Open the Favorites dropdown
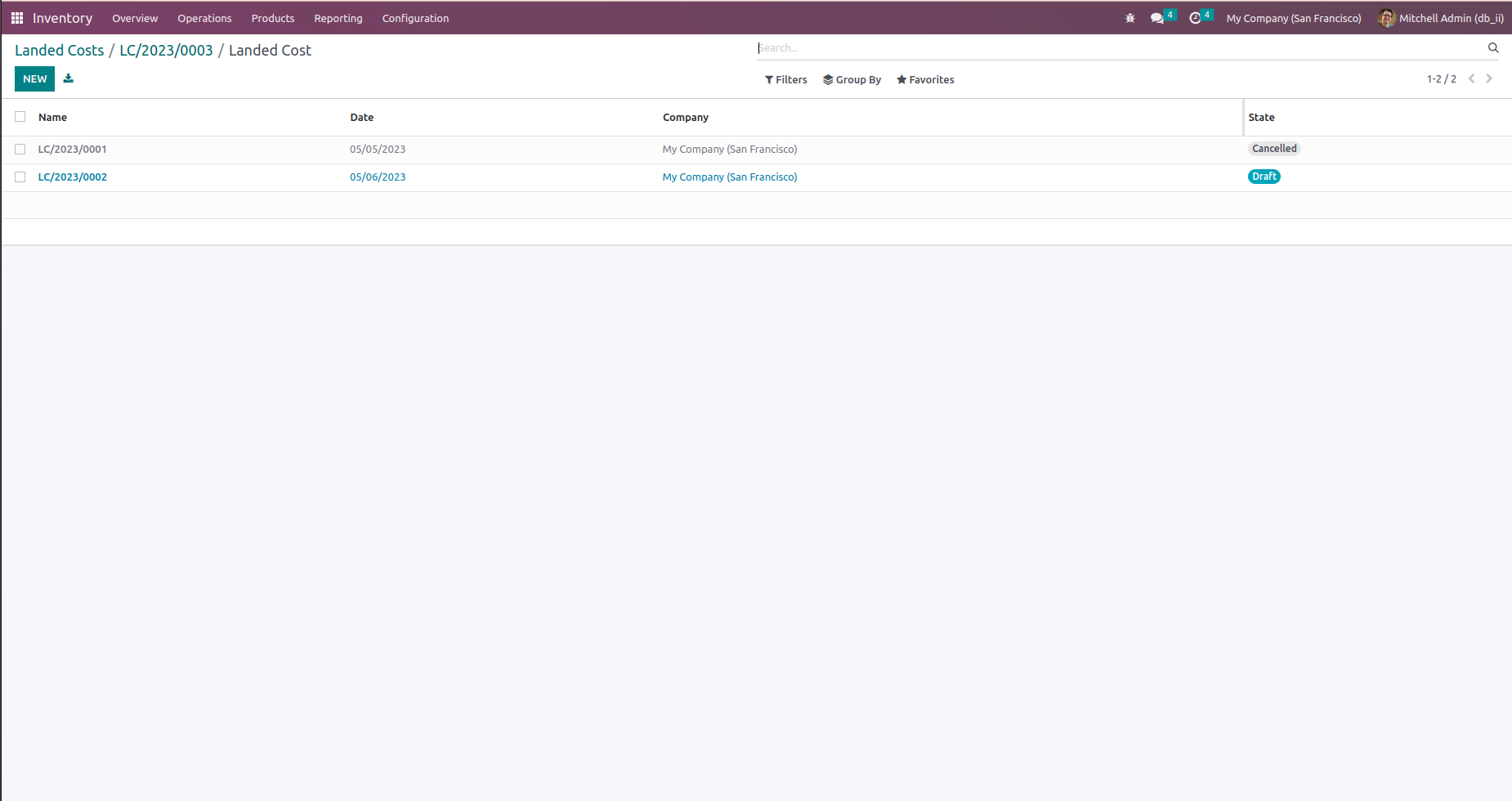The width and height of the screenshot is (1512, 801). pyautogui.click(x=925, y=79)
